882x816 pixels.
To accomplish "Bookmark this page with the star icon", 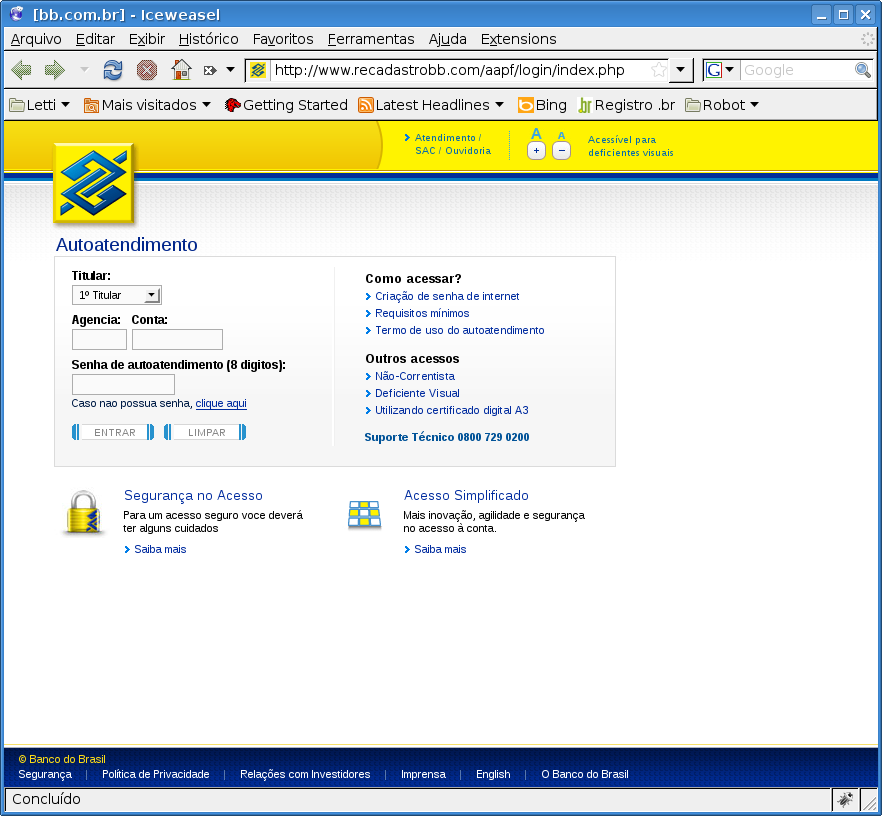I will (x=659, y=70).
